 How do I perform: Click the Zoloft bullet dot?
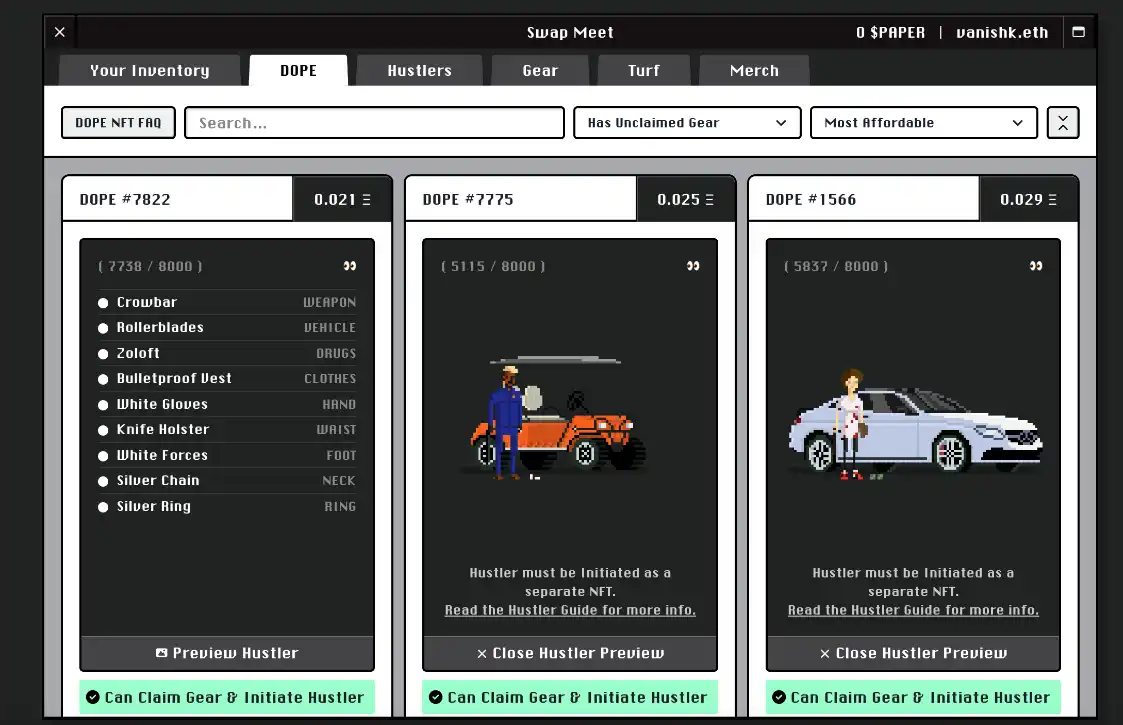[x=103, y=354]
